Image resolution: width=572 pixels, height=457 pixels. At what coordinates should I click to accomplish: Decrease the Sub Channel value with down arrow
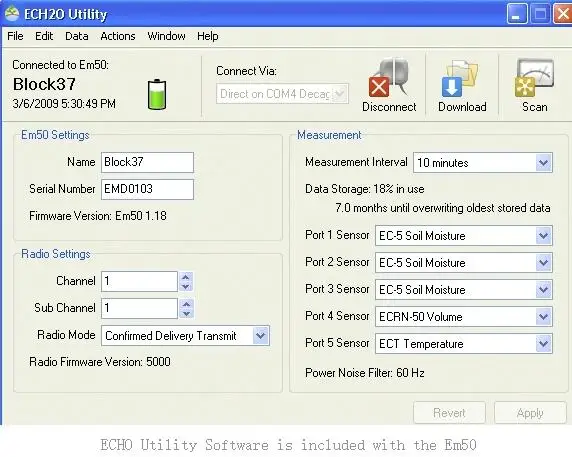click(x=186, y=313)
